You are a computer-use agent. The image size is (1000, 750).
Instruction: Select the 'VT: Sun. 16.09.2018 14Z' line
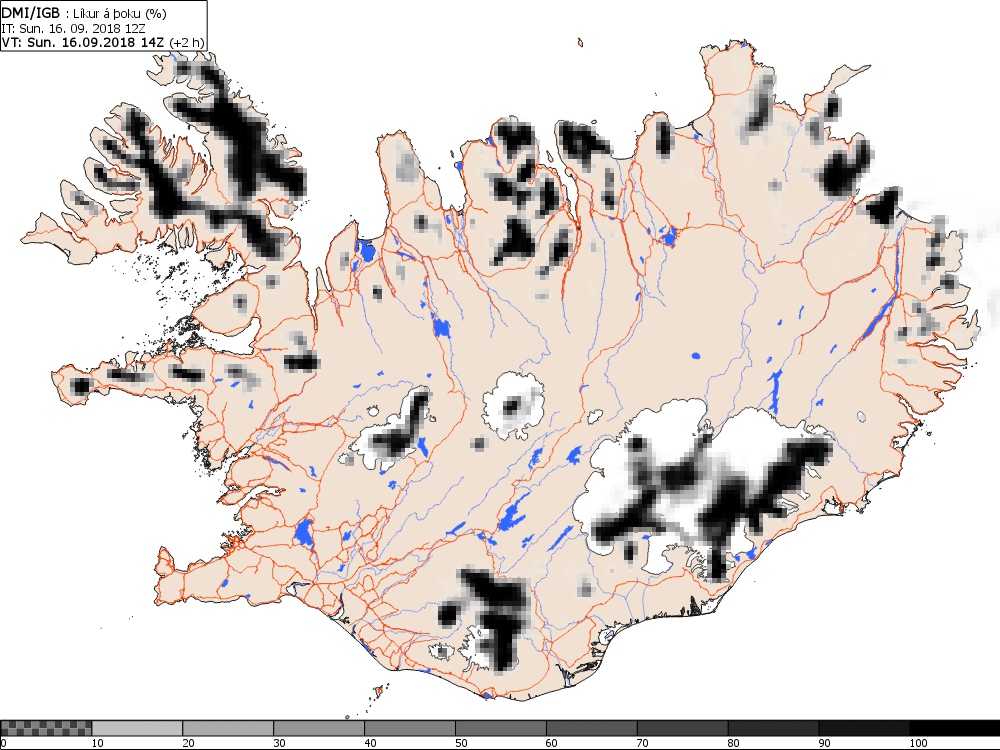click(x=83, y=42)
